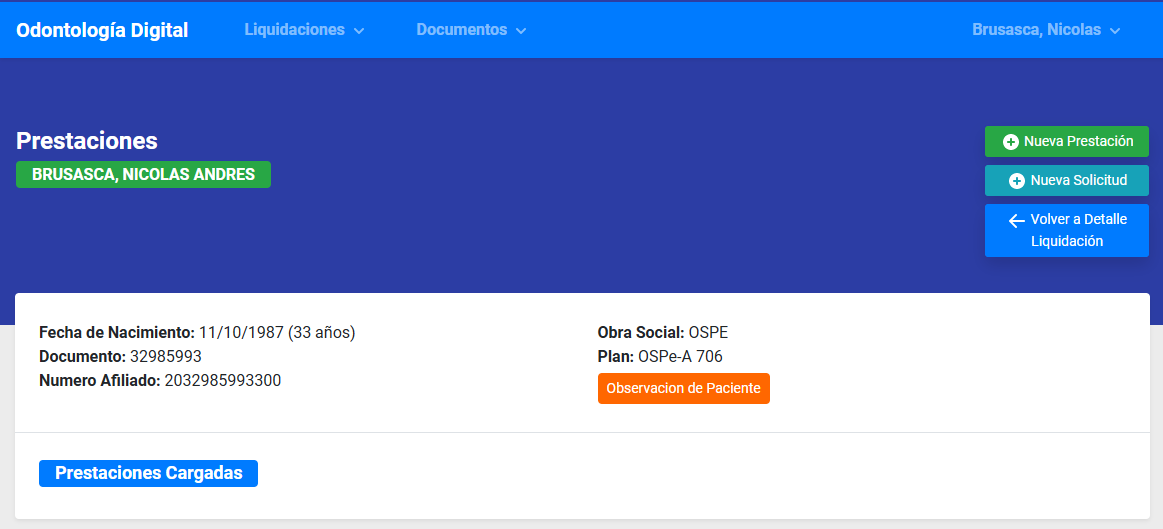Viewport: 1163px width, 529px height.
Task: Click the Numero Afiliado value 2032985993300
Action: [x=222, y=380]
